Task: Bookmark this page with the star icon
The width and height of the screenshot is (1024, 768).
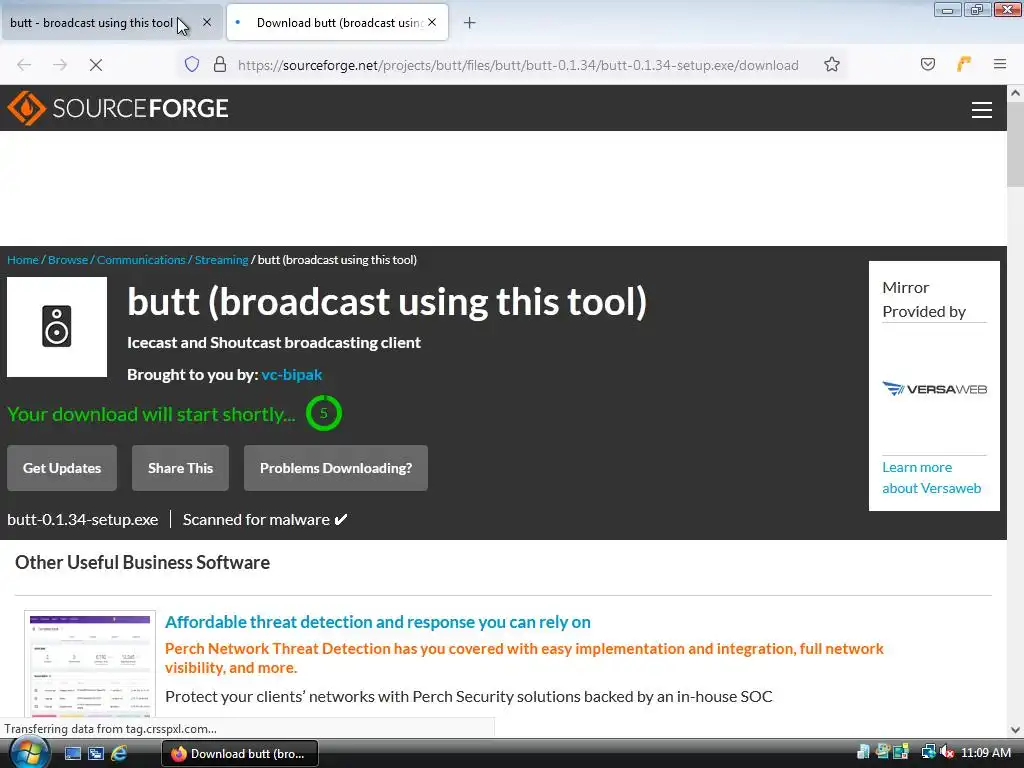Action: click(x=831, y=64)
